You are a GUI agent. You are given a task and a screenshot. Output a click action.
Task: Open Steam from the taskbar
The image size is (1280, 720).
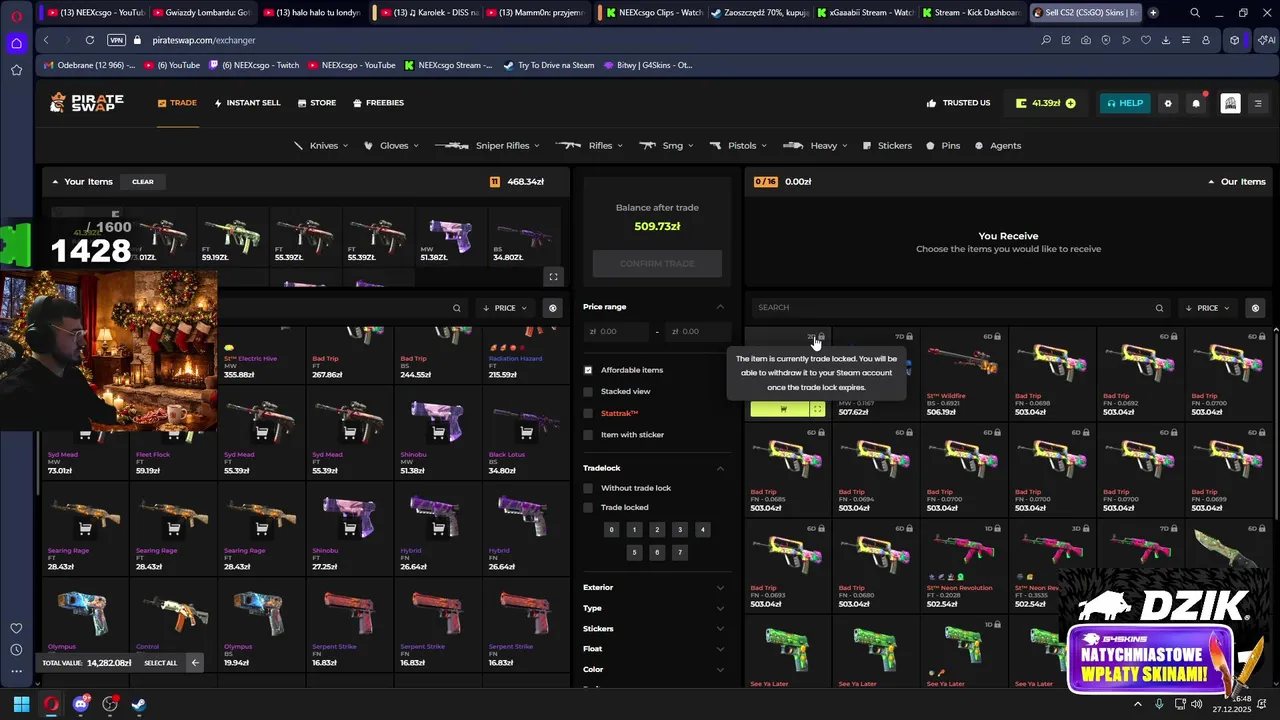tap(139, 704)
